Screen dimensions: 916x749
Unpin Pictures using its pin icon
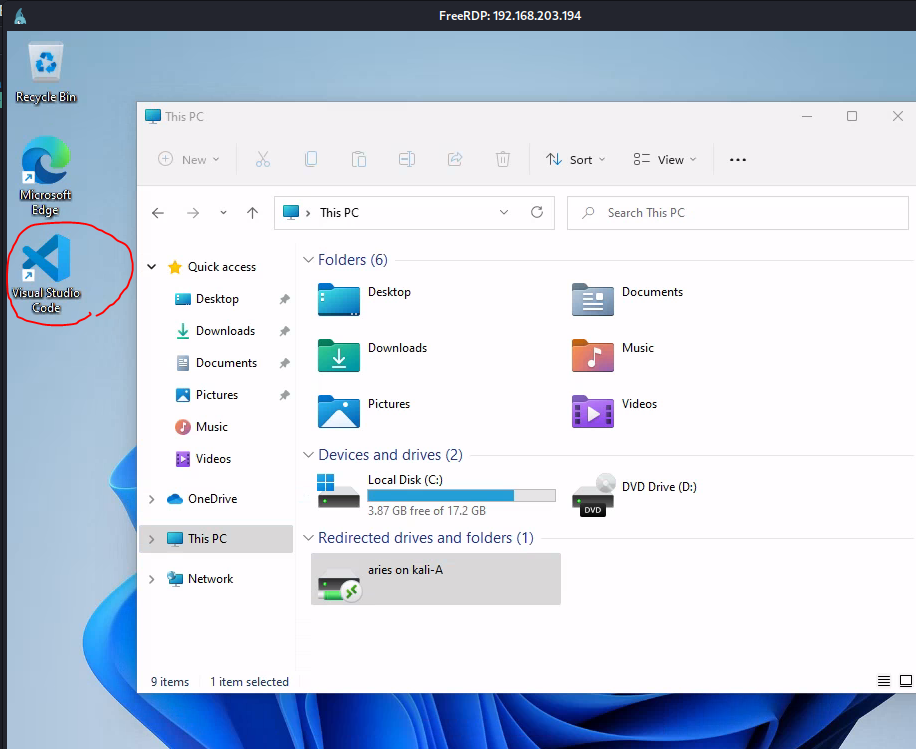(284, 395)
